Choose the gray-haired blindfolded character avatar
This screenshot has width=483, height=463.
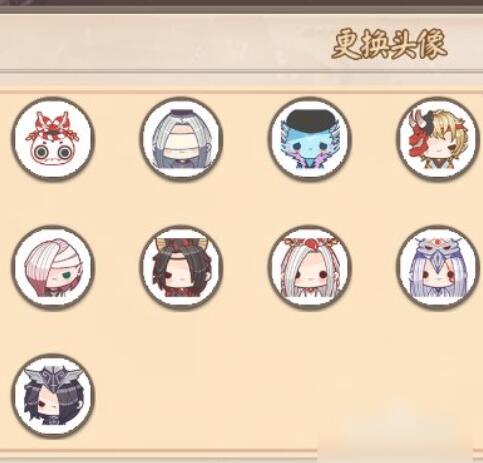point(181,139)
